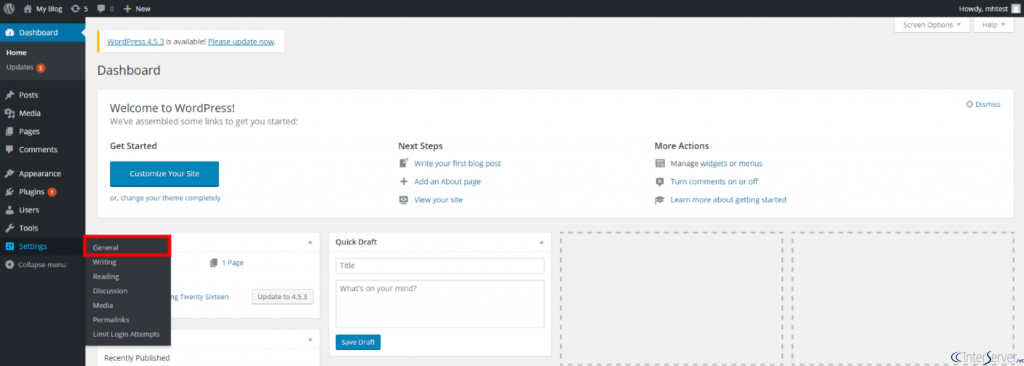The width and height of the screenshot is (1024, 366).
Task: Open Learn more about getting started link
Action: 728,200
